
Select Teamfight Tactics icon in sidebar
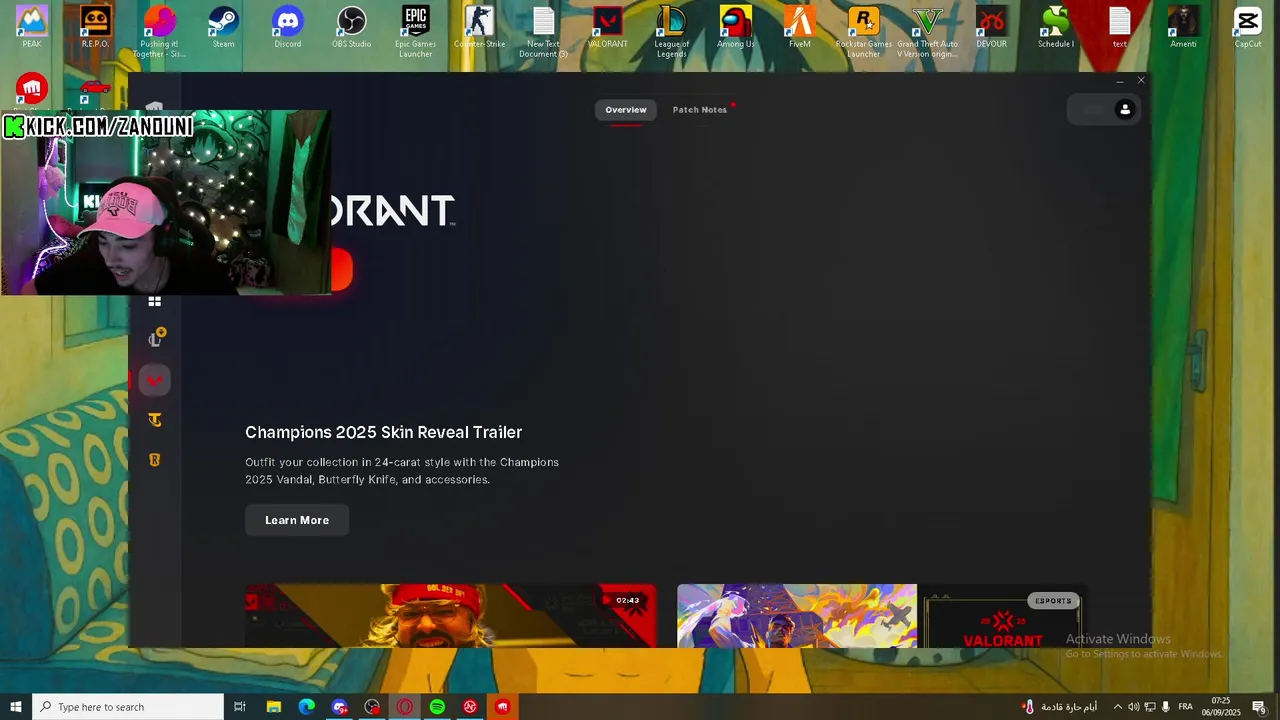[155, 420]
